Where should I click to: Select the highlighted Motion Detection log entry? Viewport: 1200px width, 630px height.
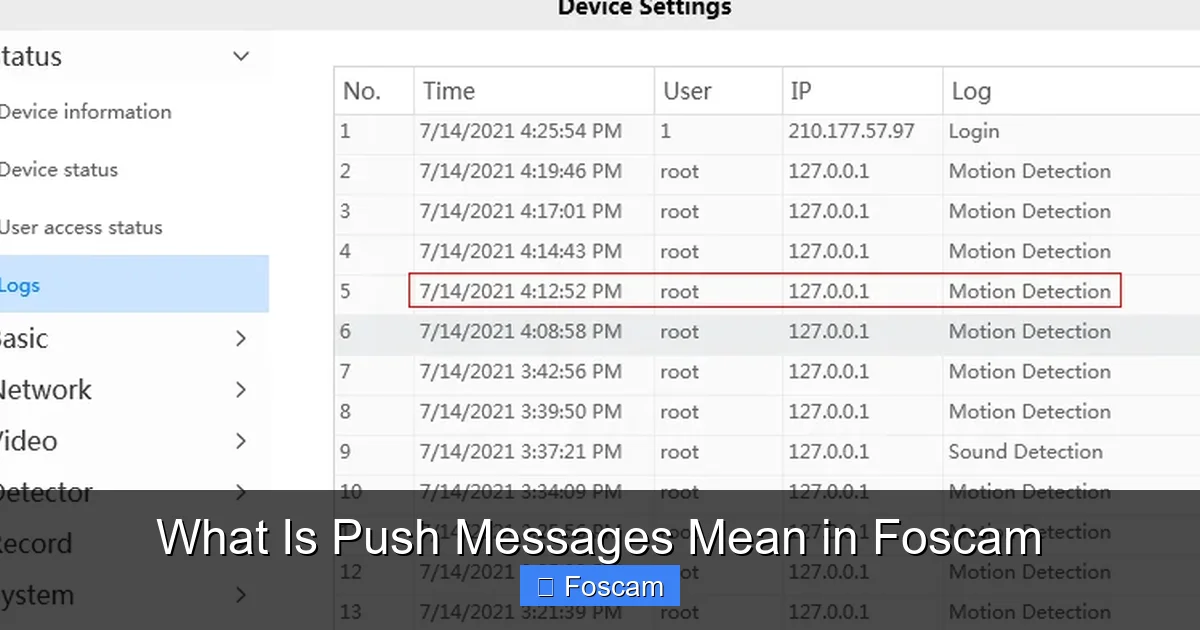tap(766, 291)
